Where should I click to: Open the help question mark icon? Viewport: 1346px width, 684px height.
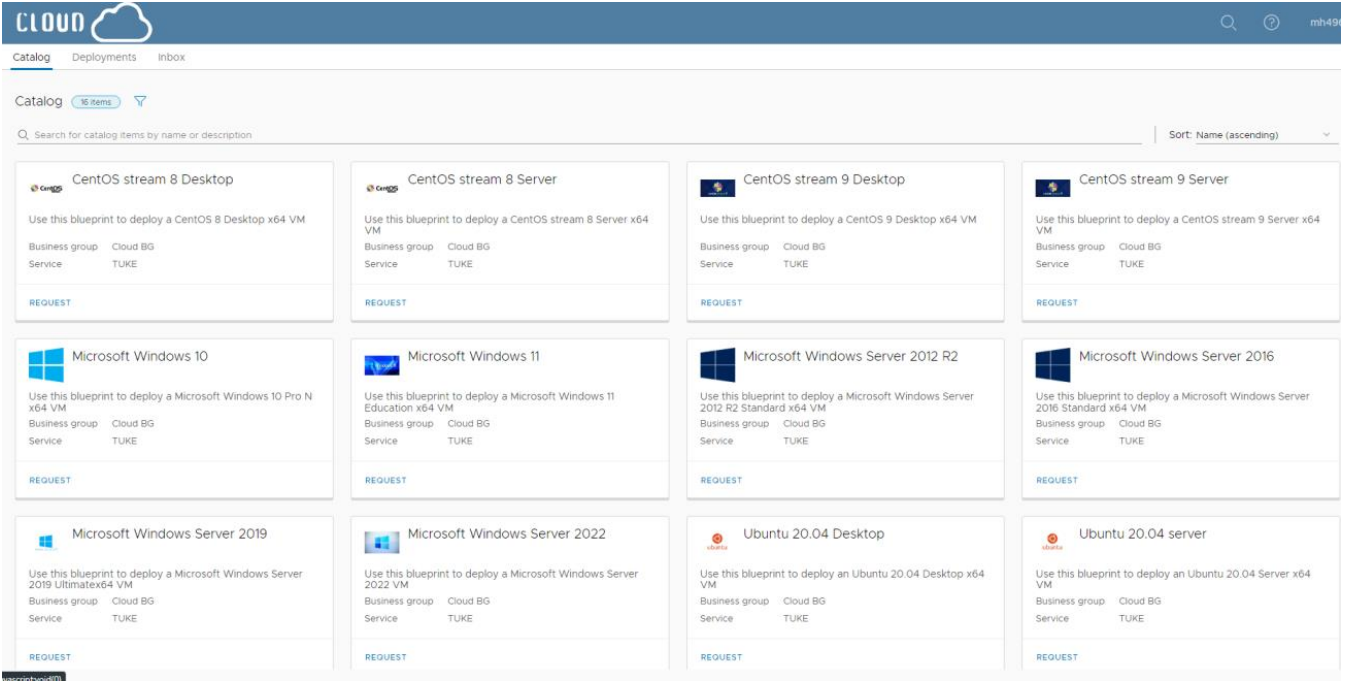[x=1272, y=23]
